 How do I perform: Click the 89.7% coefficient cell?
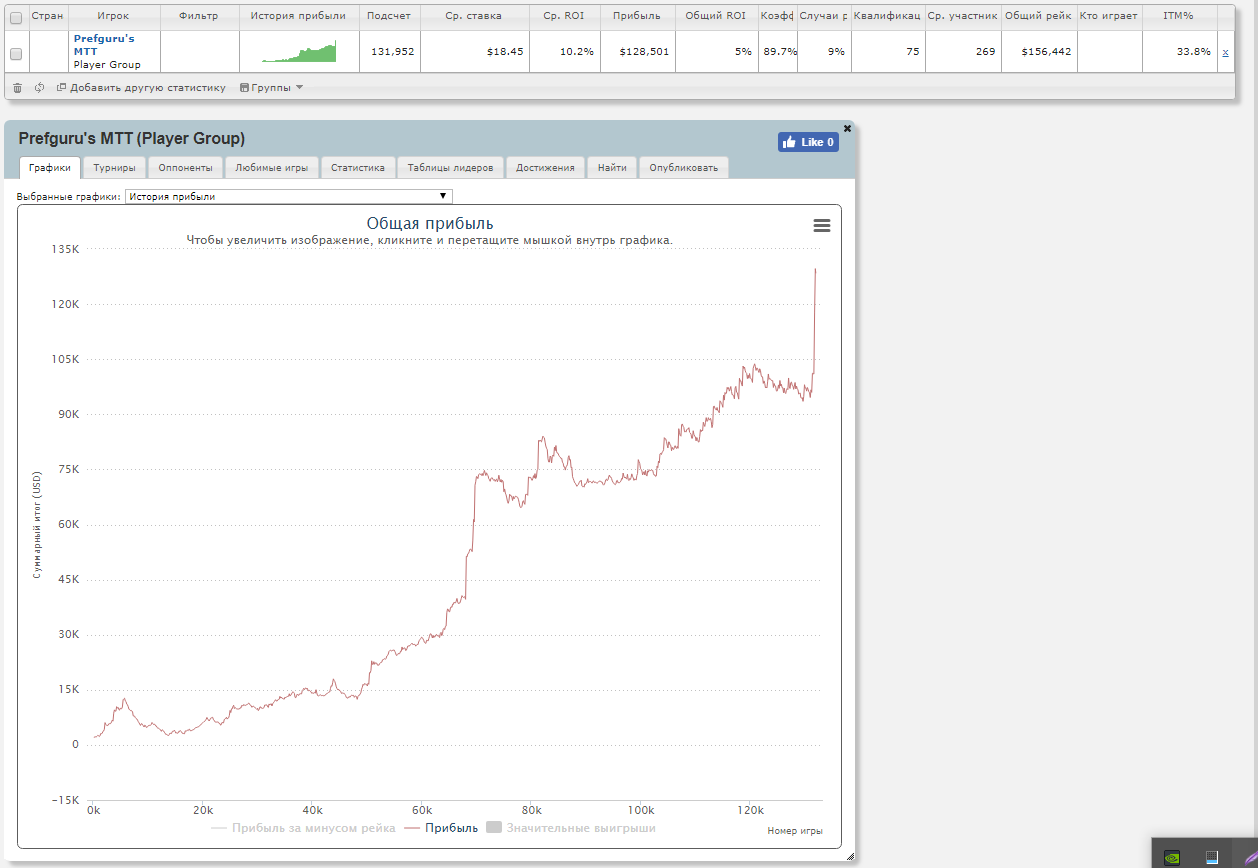coord(777,52)
